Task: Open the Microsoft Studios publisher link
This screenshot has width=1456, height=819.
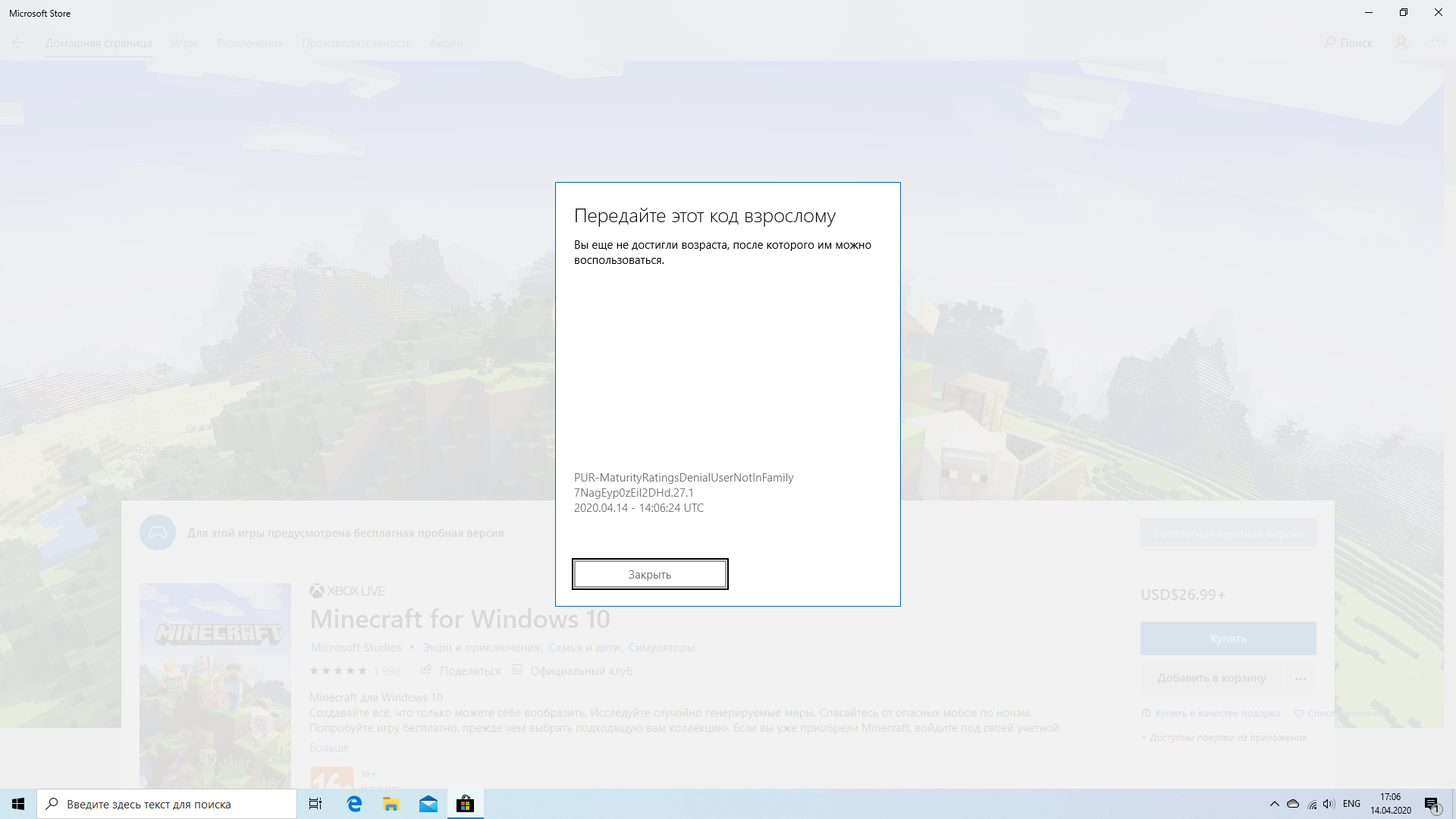Action: pyautogui.click(x=356, y=648)
